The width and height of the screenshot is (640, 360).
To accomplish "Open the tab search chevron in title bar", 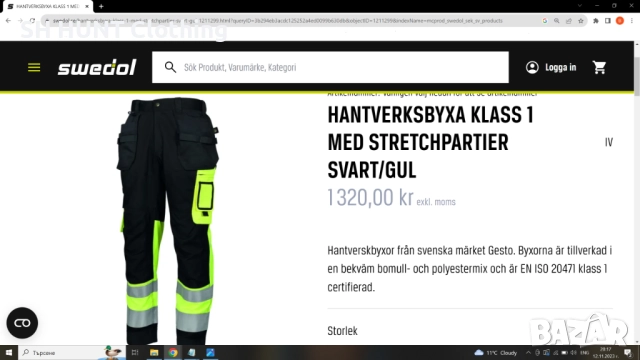I will (x=580, y=6).
